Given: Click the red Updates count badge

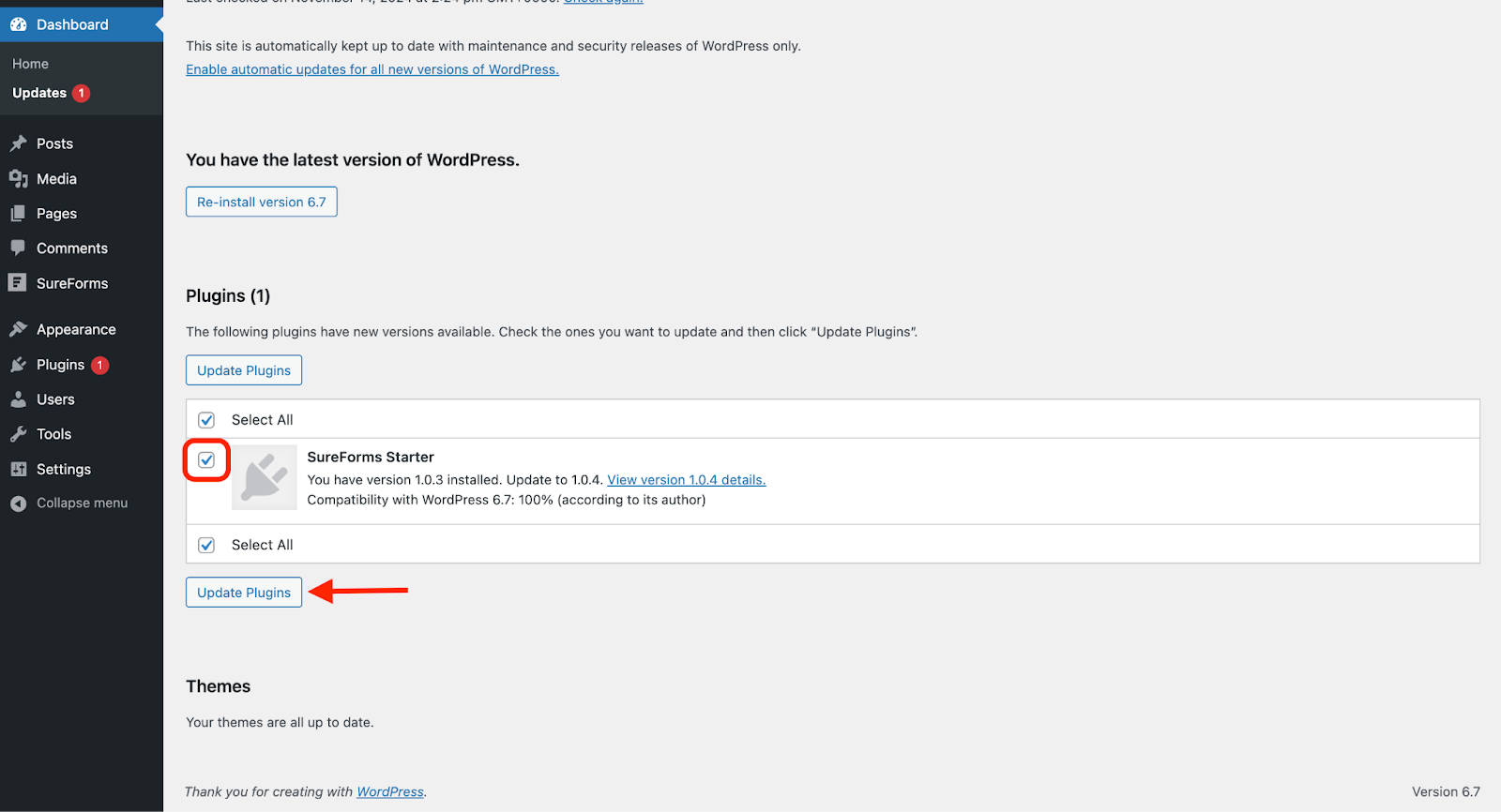Looking at the screenshot, I should [x=82, y=93].
